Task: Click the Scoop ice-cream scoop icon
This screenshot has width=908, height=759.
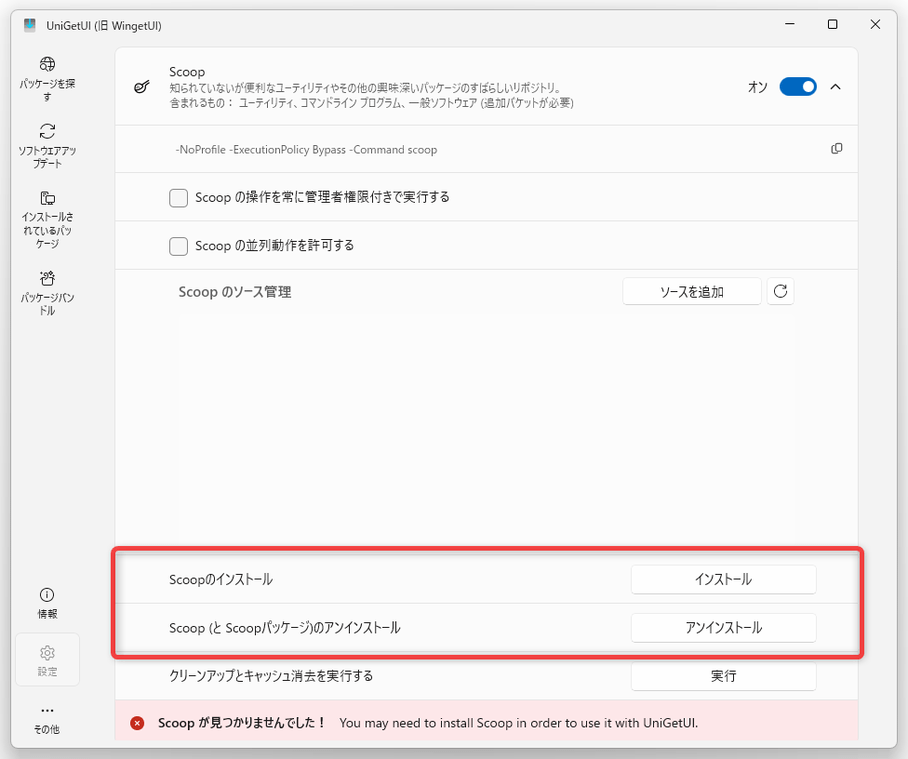Action: click(x=142, y=87)
